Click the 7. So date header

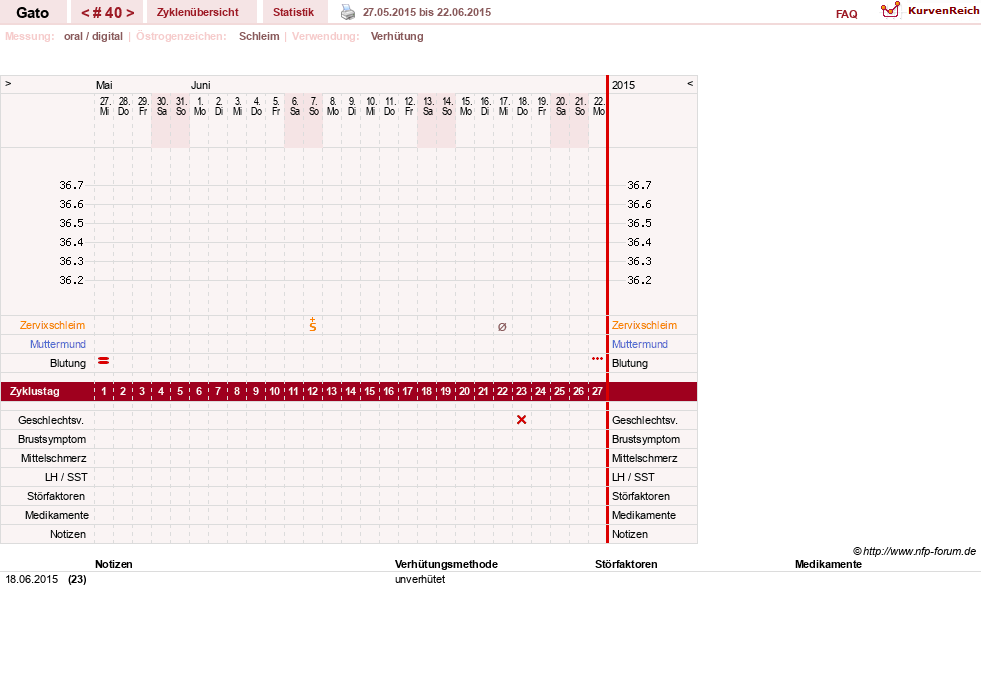pos(313,106)
